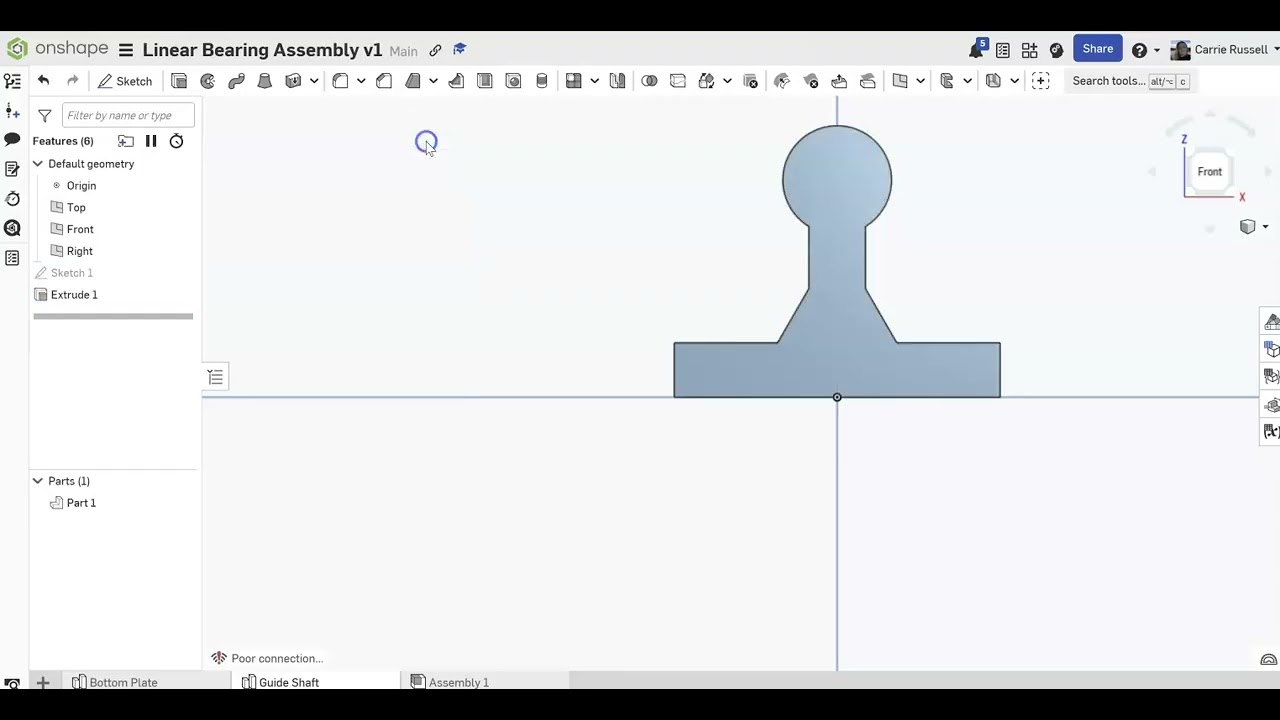
Task: Select the Transform tool
Action: coord(706,81)
